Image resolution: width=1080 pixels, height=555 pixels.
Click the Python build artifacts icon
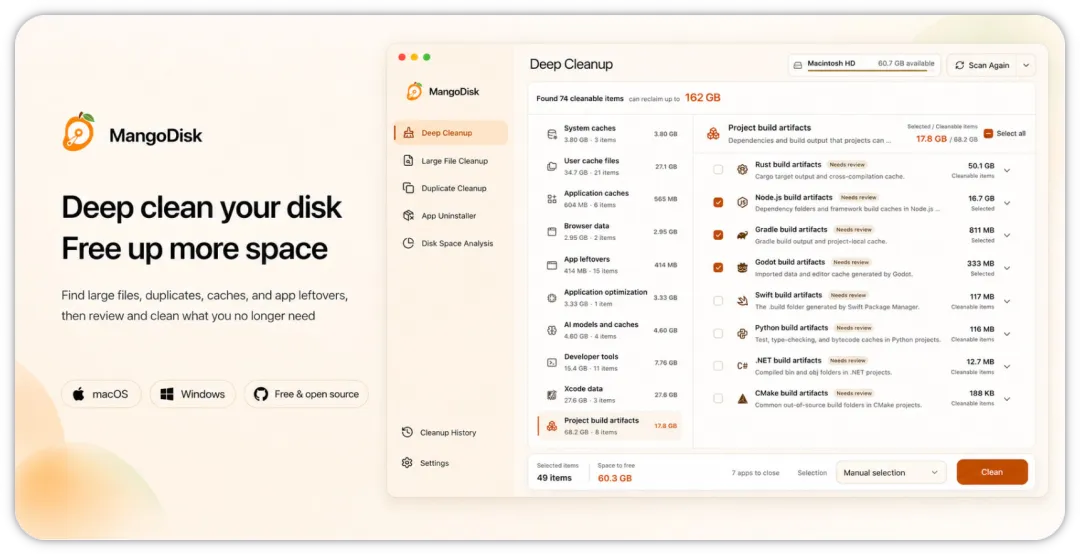pyautogui.click(x=742, y=333)
